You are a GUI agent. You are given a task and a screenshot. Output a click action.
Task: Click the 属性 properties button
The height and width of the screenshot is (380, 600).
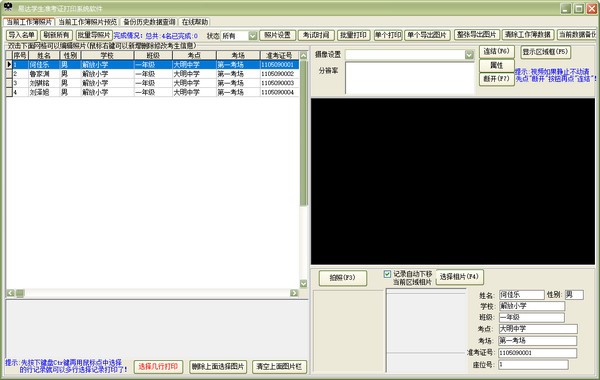click(496, 65)
